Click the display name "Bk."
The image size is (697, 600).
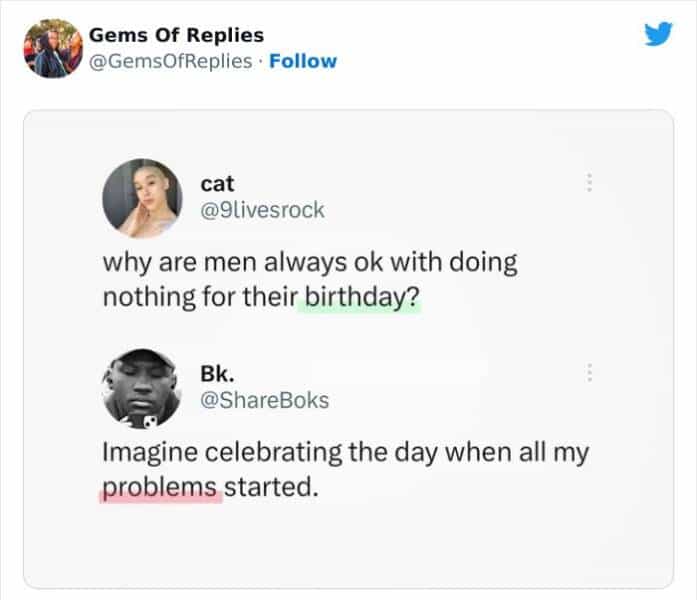[216, 373]
